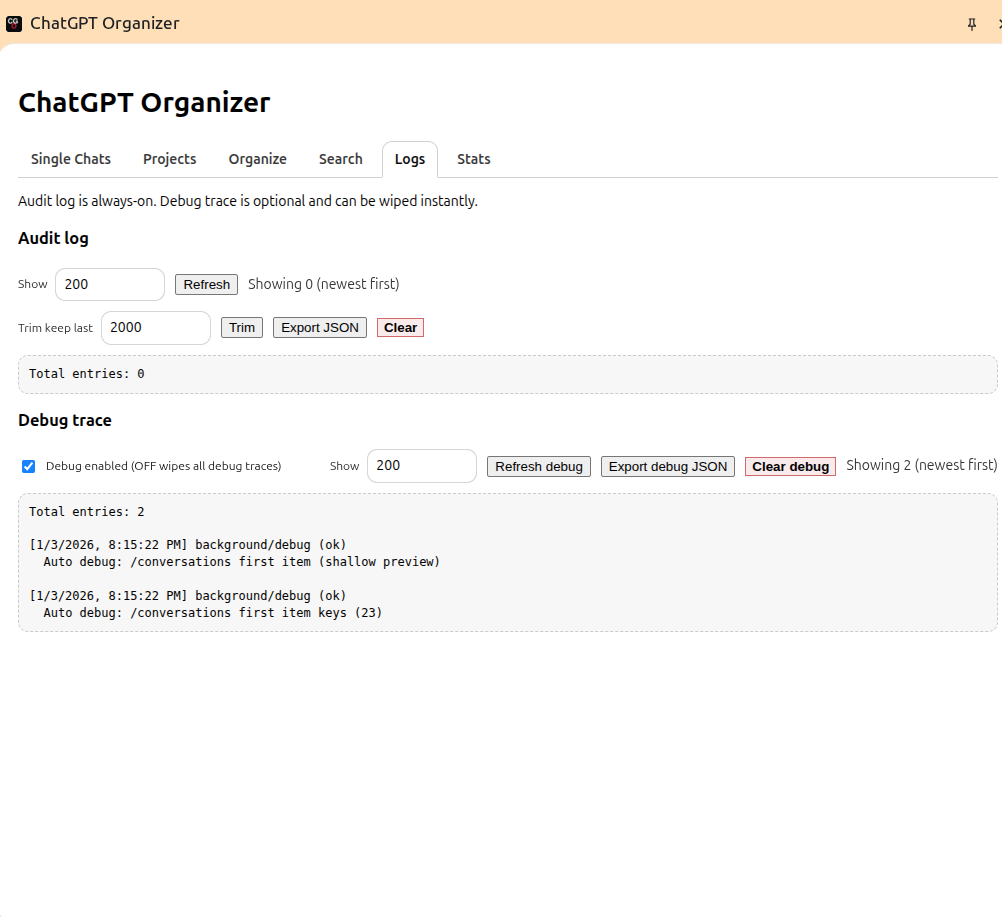Click the ChatGPT Organizer logo in title bar
The height and width of the screenshot is (917, 1002).
tap(14, 23)
